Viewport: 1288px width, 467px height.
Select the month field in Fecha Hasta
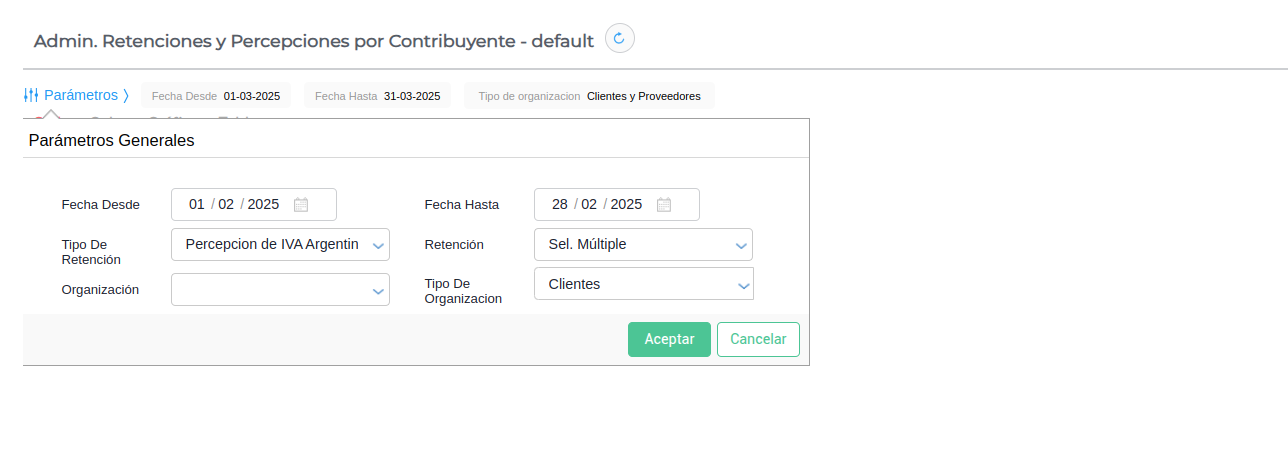click(589, 204)
